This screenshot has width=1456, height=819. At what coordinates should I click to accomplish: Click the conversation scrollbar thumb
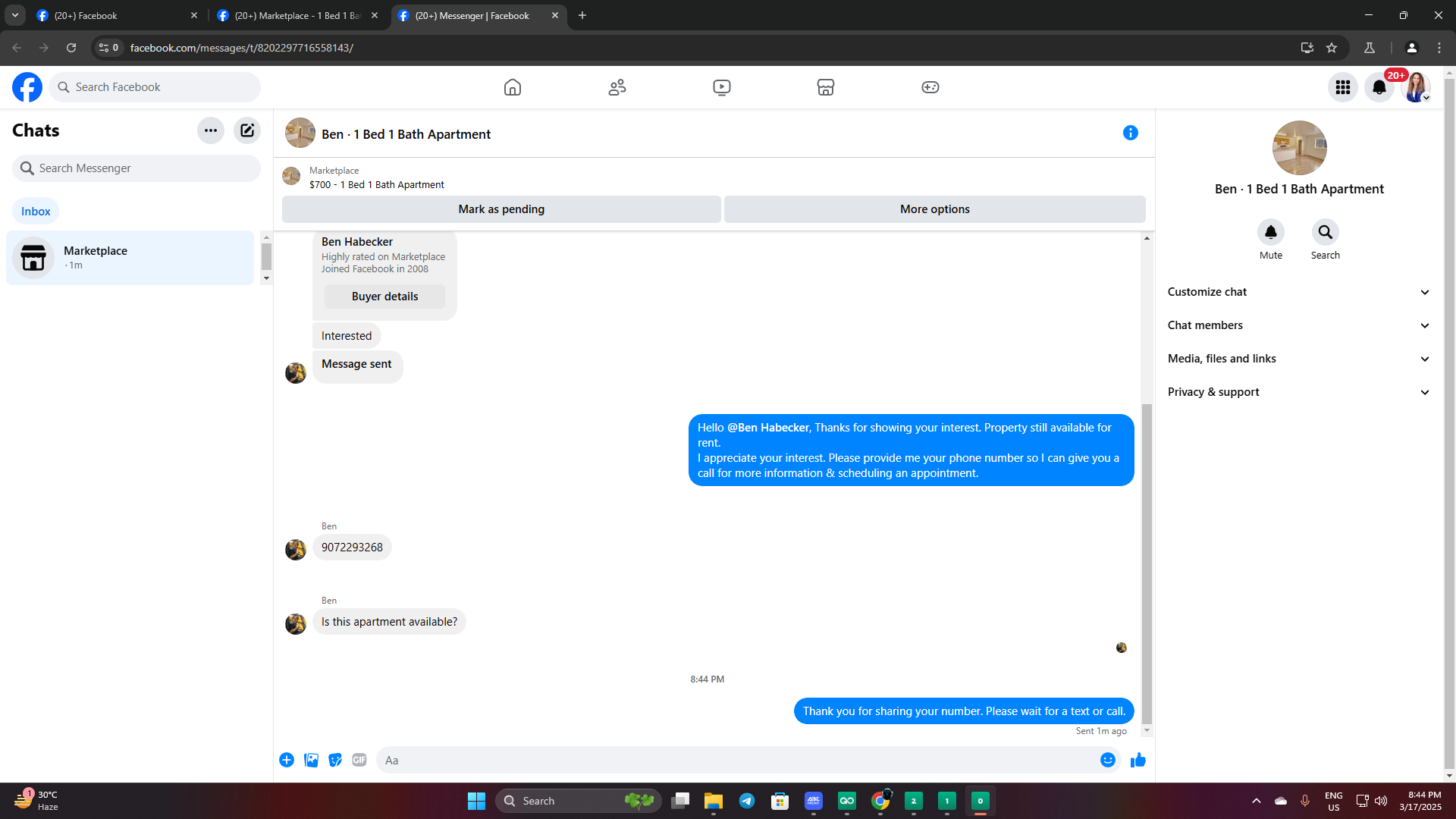pos(1147,563)
